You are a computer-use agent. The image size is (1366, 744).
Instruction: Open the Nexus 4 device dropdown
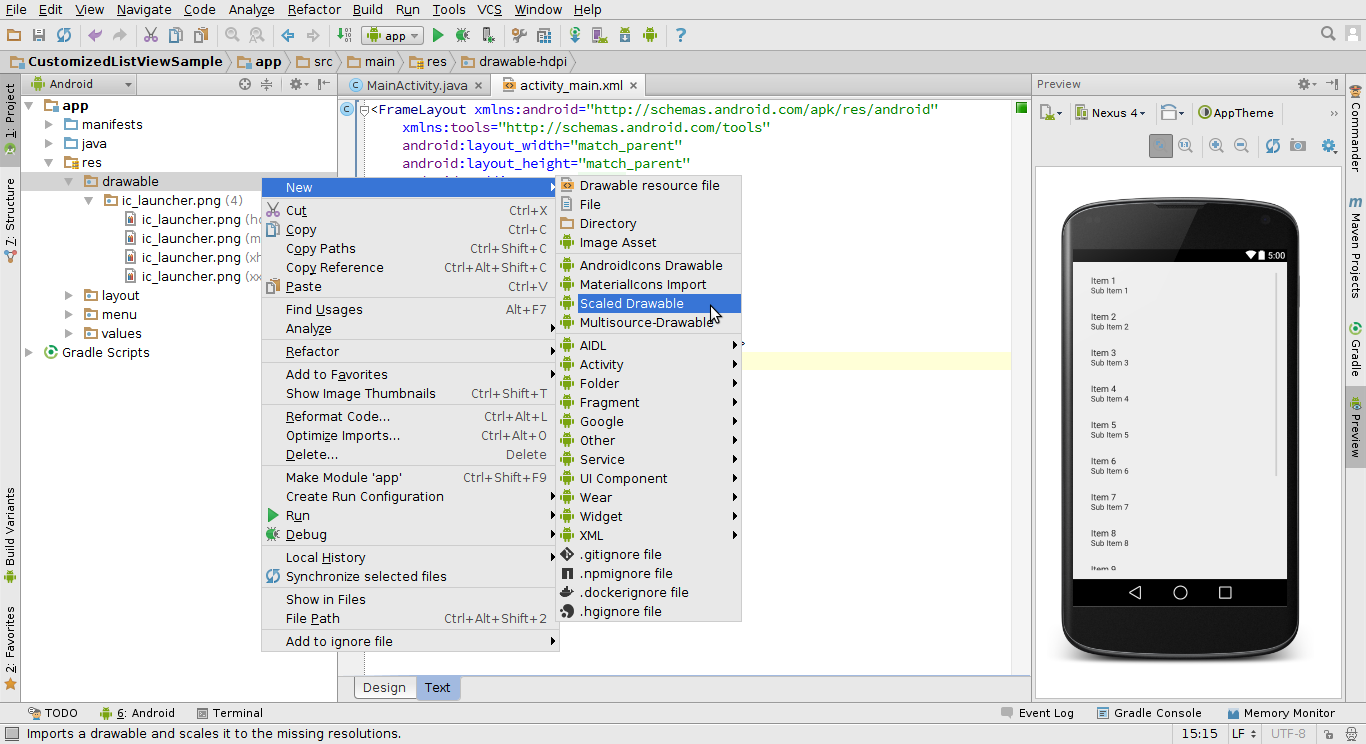pyautogui.click(x=1110, y=113)
